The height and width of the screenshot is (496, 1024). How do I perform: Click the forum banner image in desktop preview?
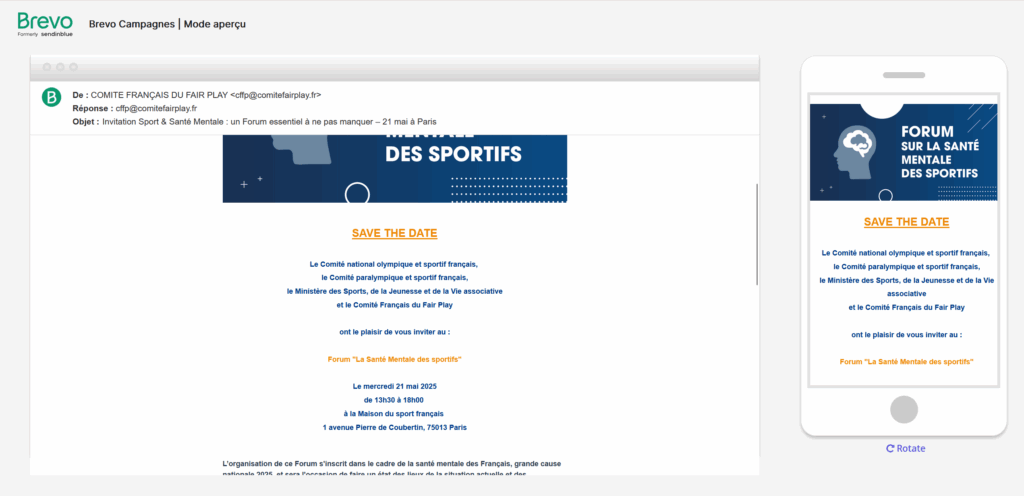394,168
